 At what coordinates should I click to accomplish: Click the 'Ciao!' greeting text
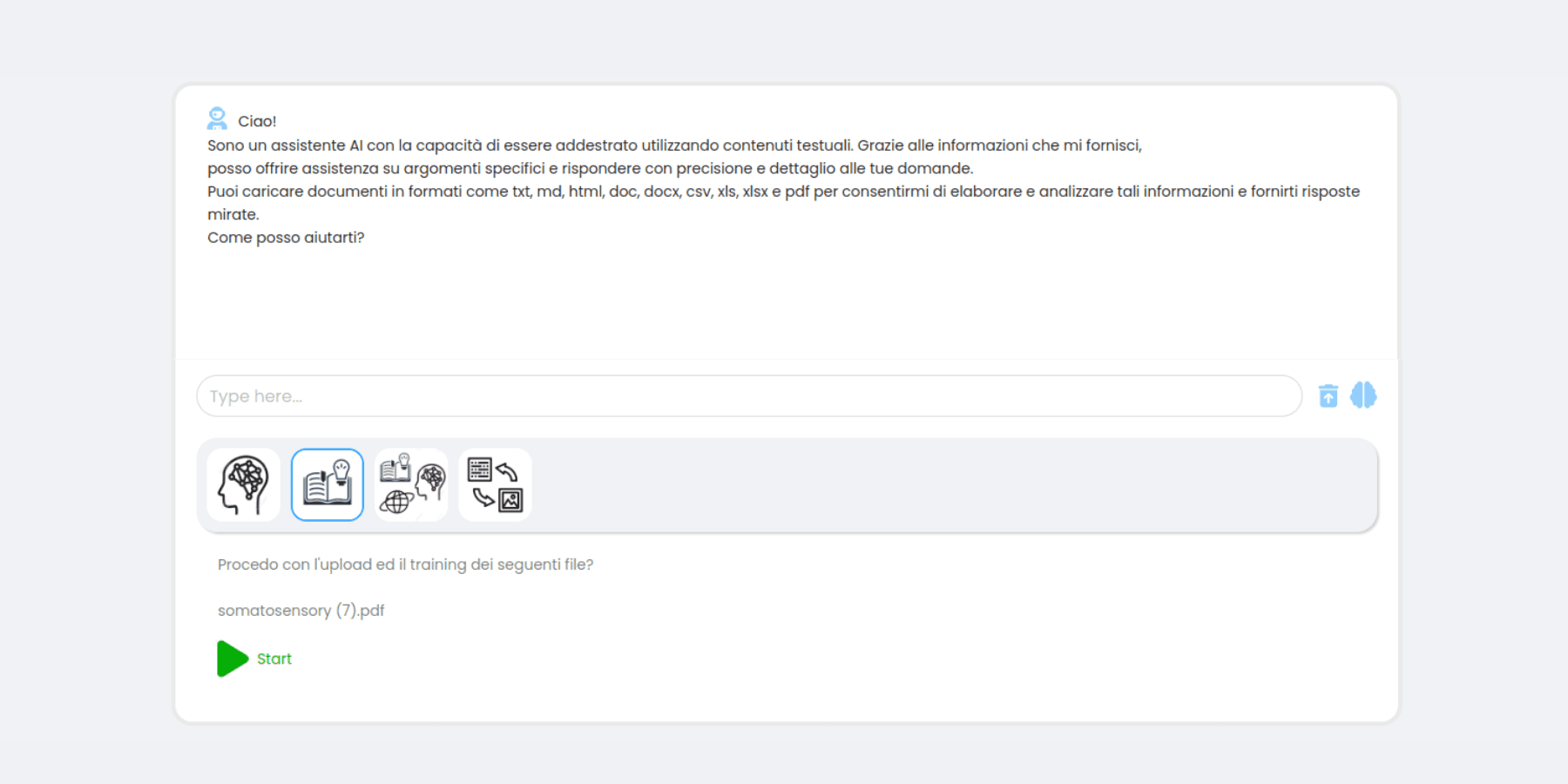[257, 121]
